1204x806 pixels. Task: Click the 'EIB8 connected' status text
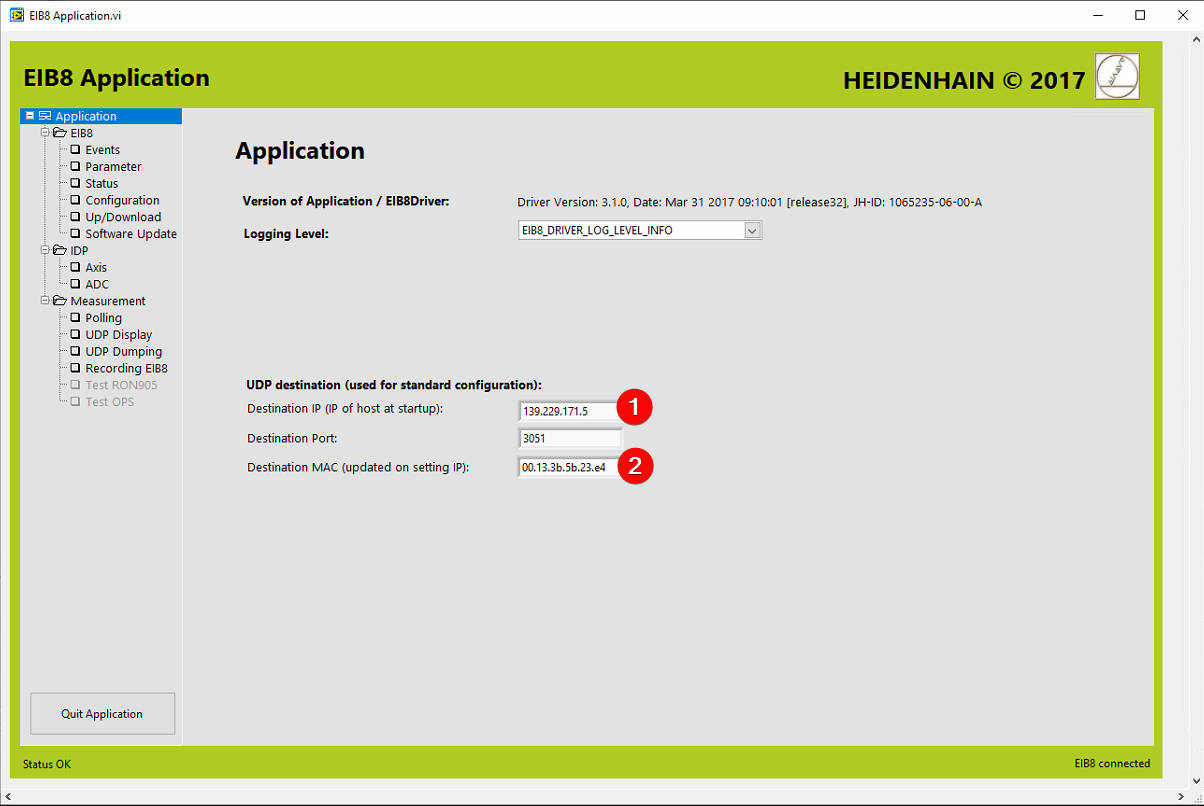pyautogui.click(x=1112, y=763)
